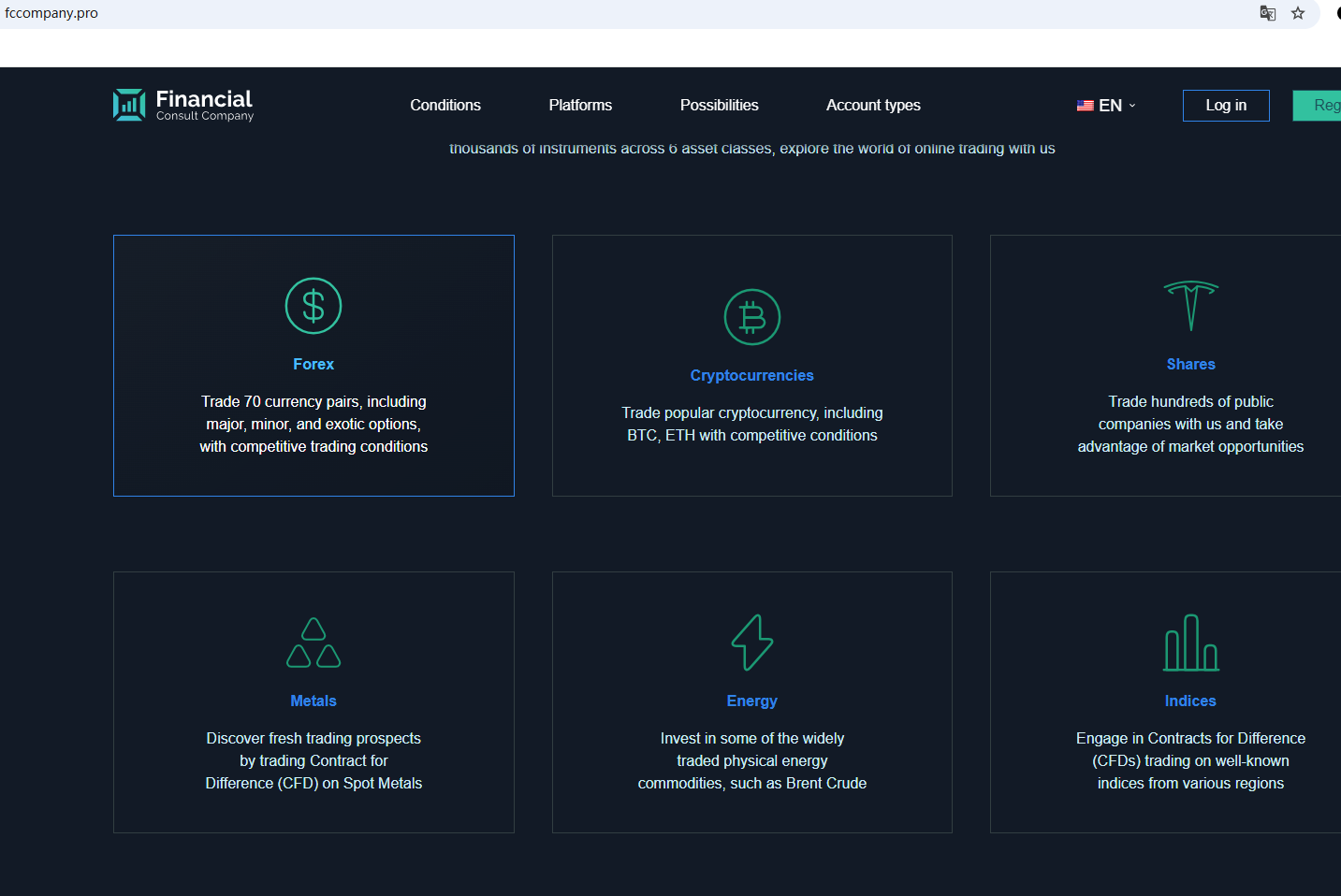Select the Energy commodities description text
Screen dimensions: 1341x896
pos(751,760)
